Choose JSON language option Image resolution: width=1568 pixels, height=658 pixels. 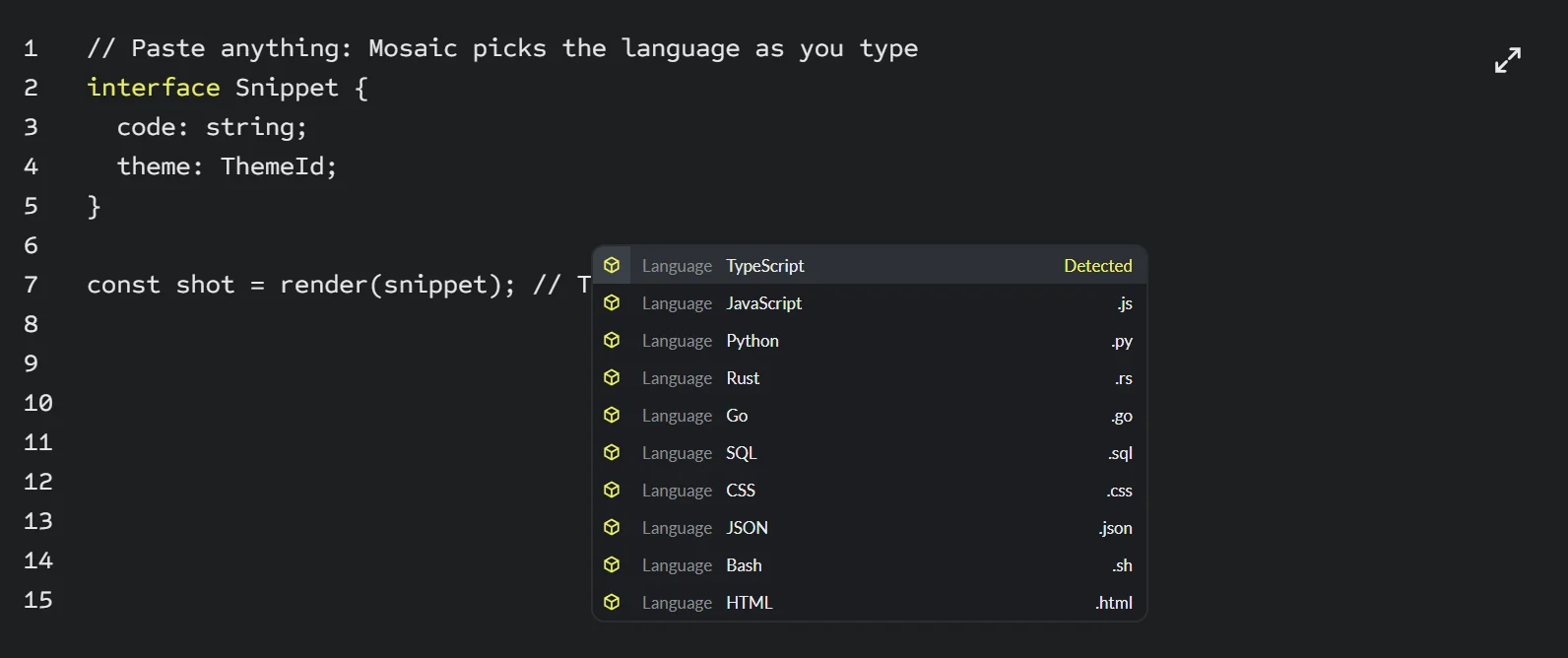pyautogui.click(x=870, y=528)
